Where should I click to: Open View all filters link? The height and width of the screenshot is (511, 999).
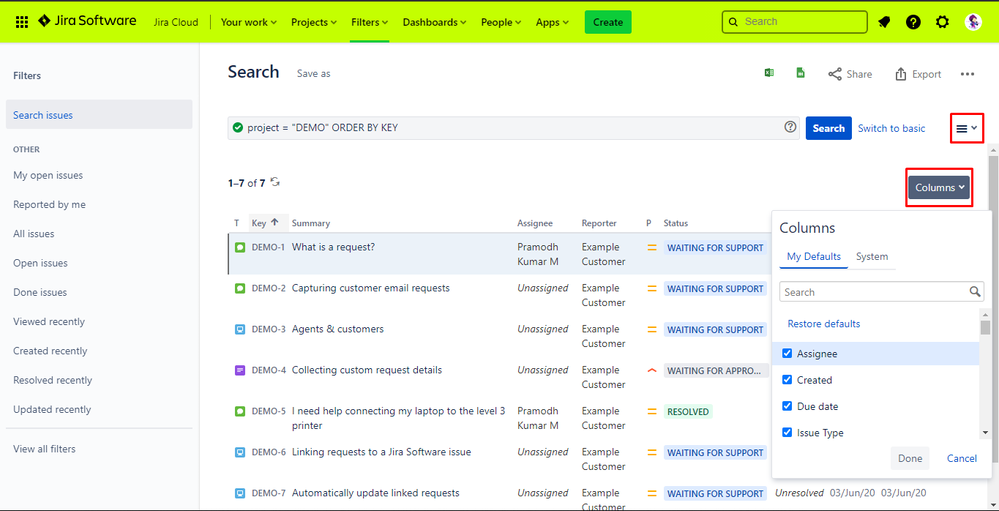44,449
